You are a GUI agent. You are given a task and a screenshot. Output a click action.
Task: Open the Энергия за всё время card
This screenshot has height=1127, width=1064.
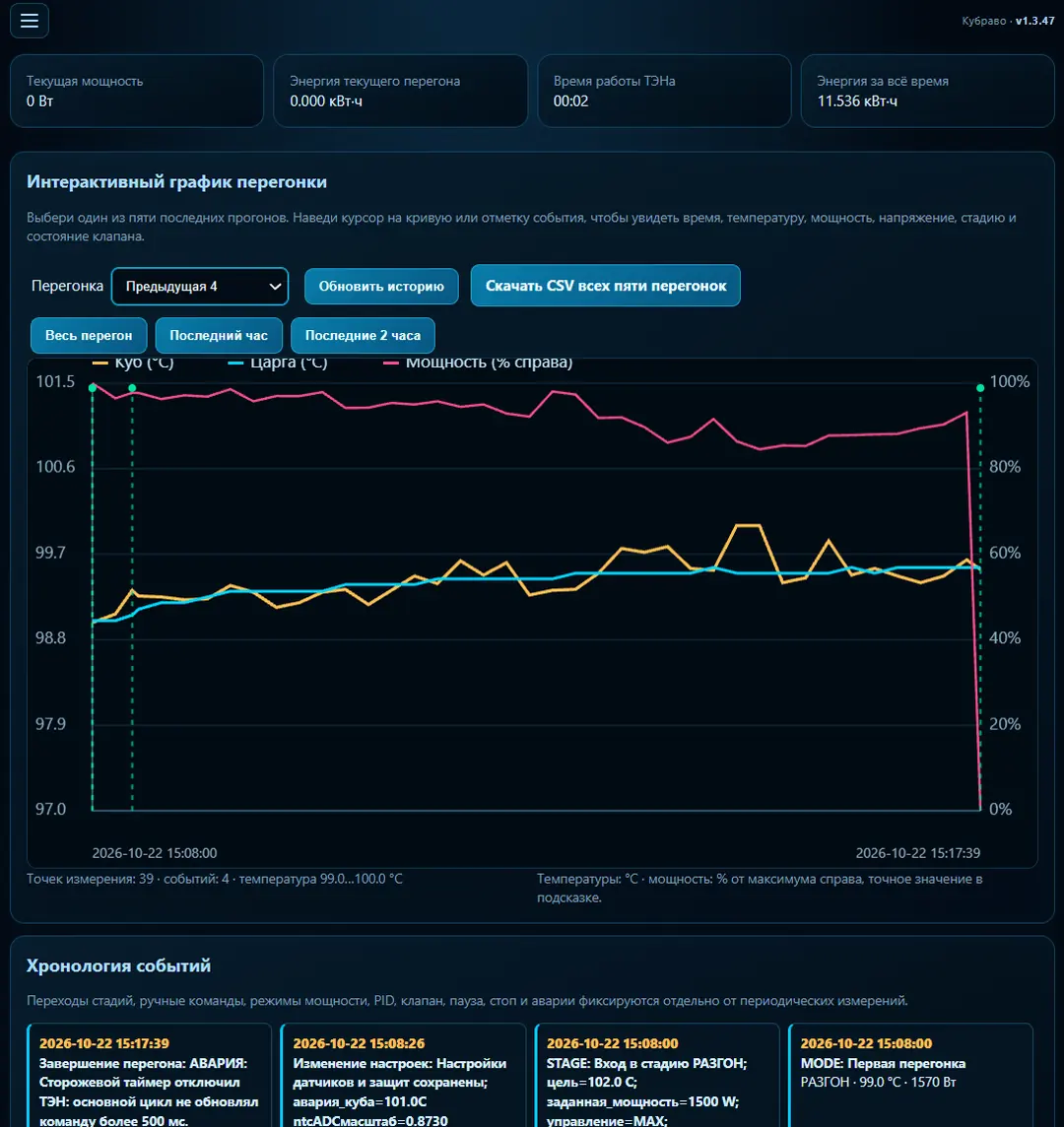(x=927, y=92)
